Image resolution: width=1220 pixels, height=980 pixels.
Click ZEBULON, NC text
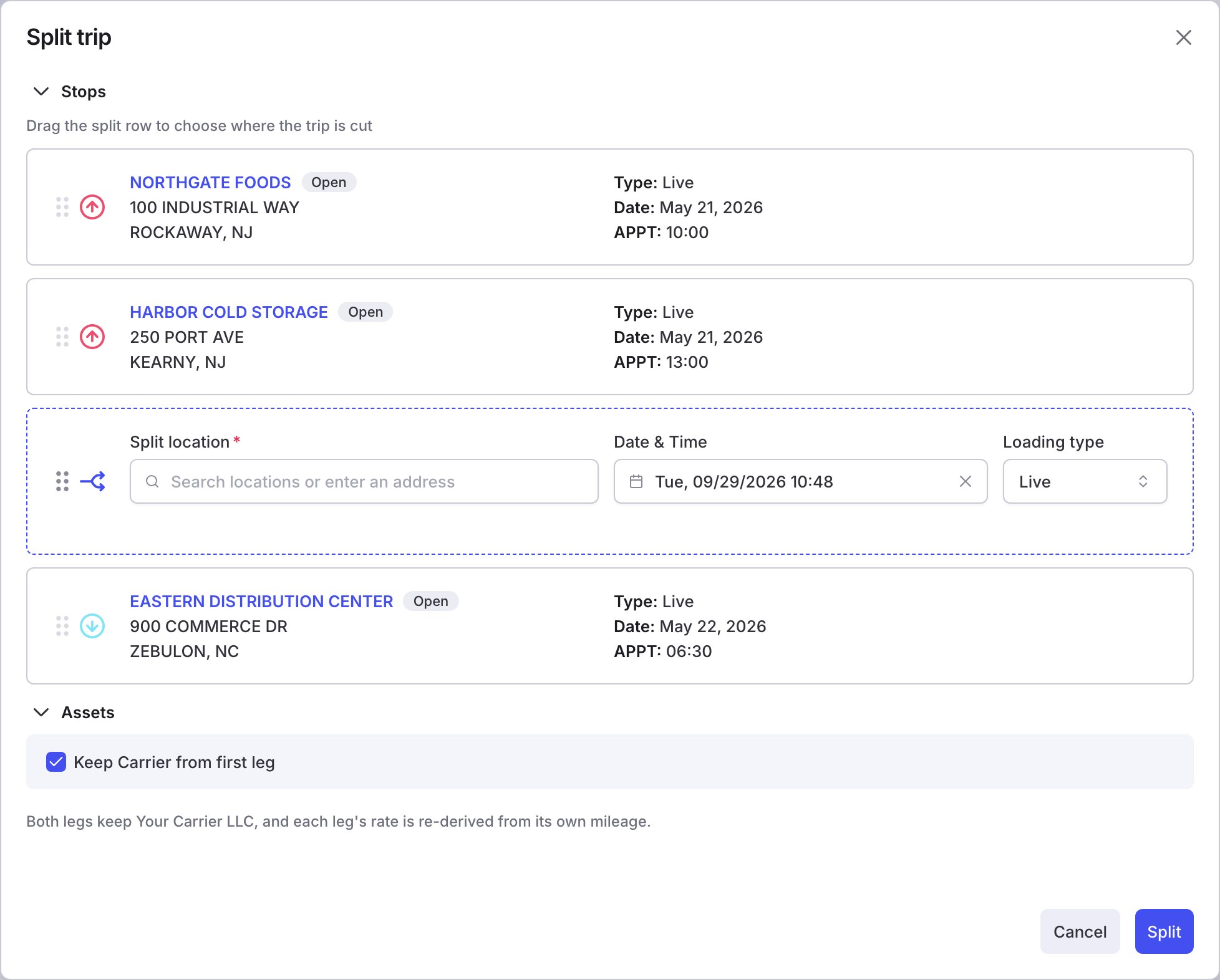[x=184, y=651]
